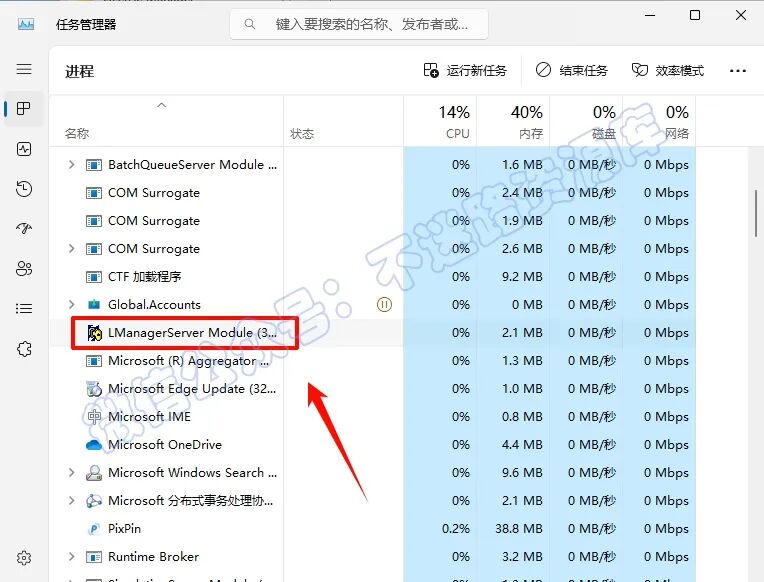764x582 pixels.
Task: Select the Microsoft (R) Aggregator row
Action: tap(372, 361)
